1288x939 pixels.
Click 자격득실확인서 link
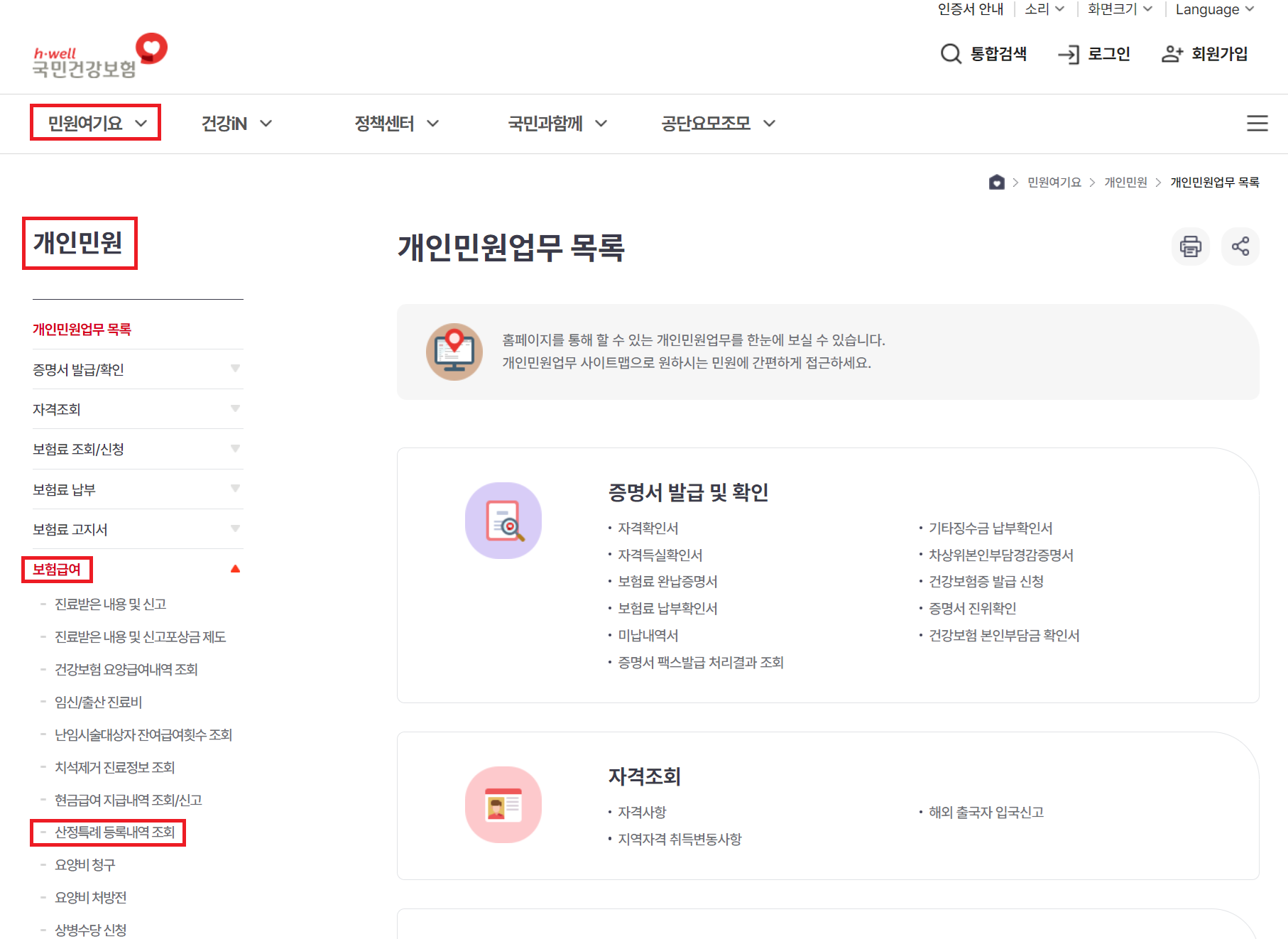(660, 555)
